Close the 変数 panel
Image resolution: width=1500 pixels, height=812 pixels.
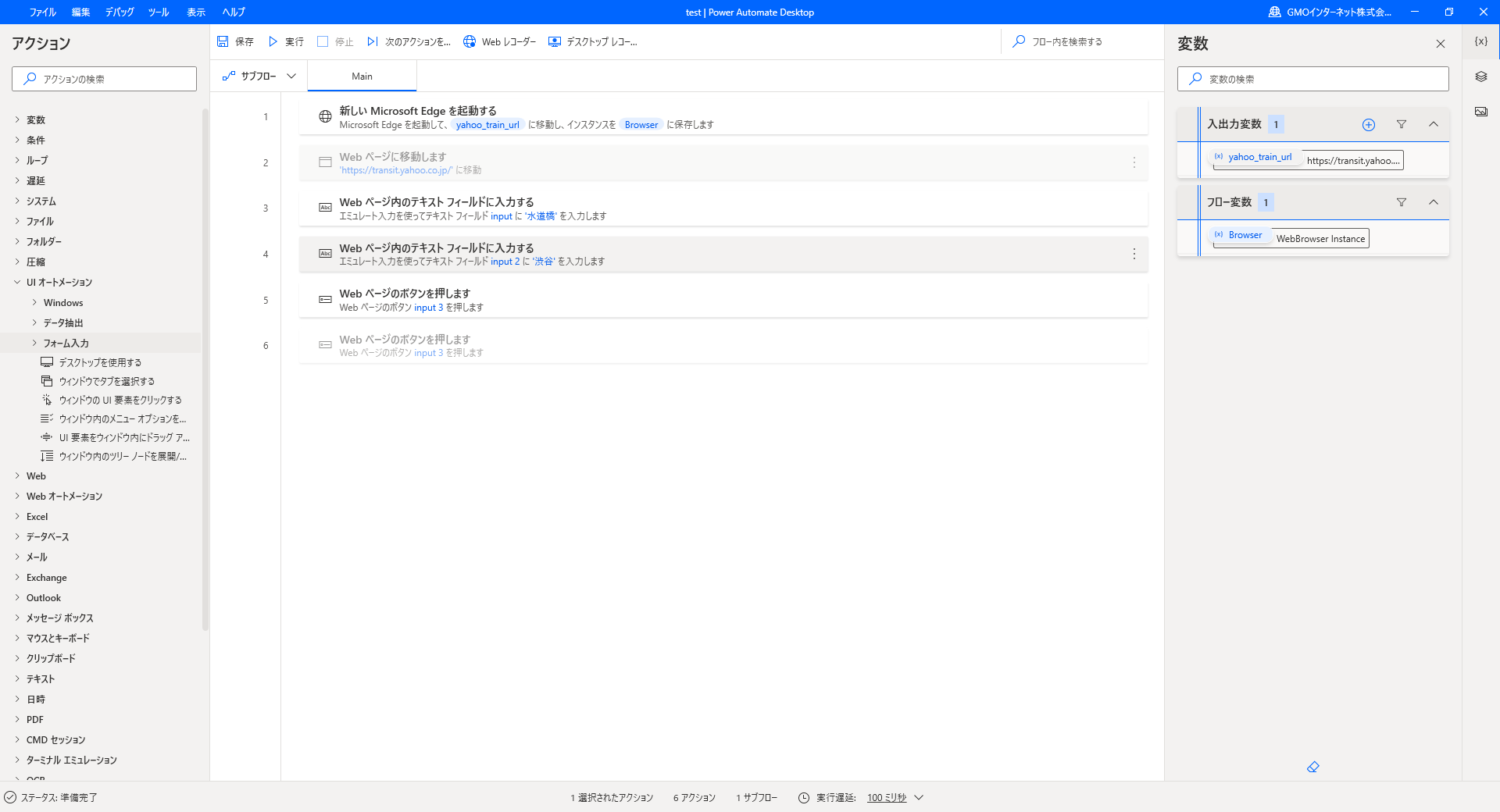pyautogui.click(x=1441, y=44)
